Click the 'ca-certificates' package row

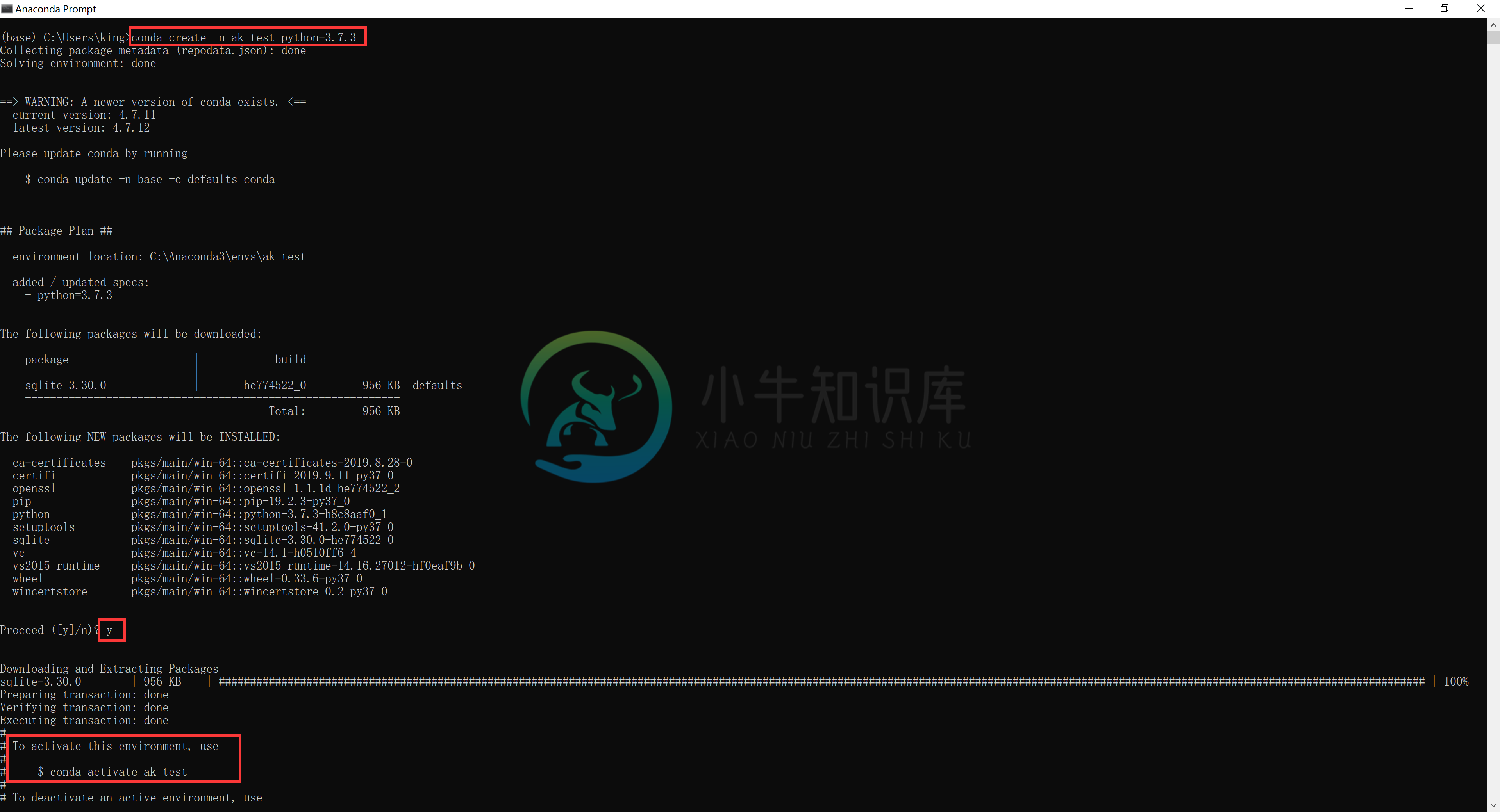[212, 463]
